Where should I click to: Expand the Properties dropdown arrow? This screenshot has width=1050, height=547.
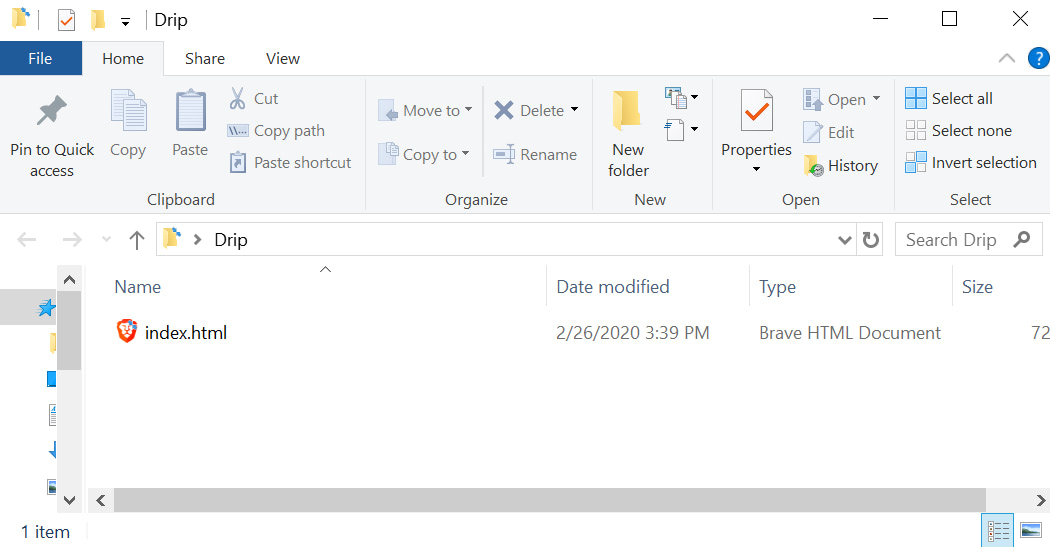(757, 169)
